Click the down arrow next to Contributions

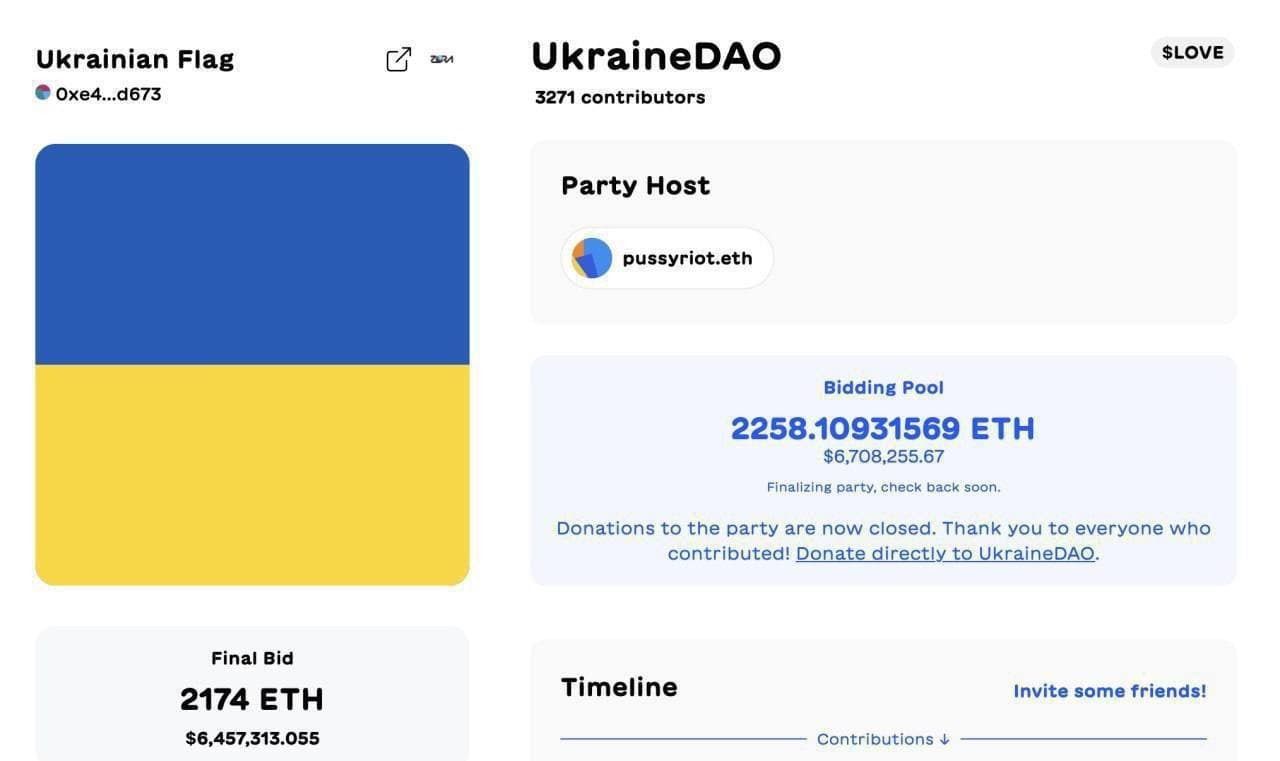pos(944,739)
